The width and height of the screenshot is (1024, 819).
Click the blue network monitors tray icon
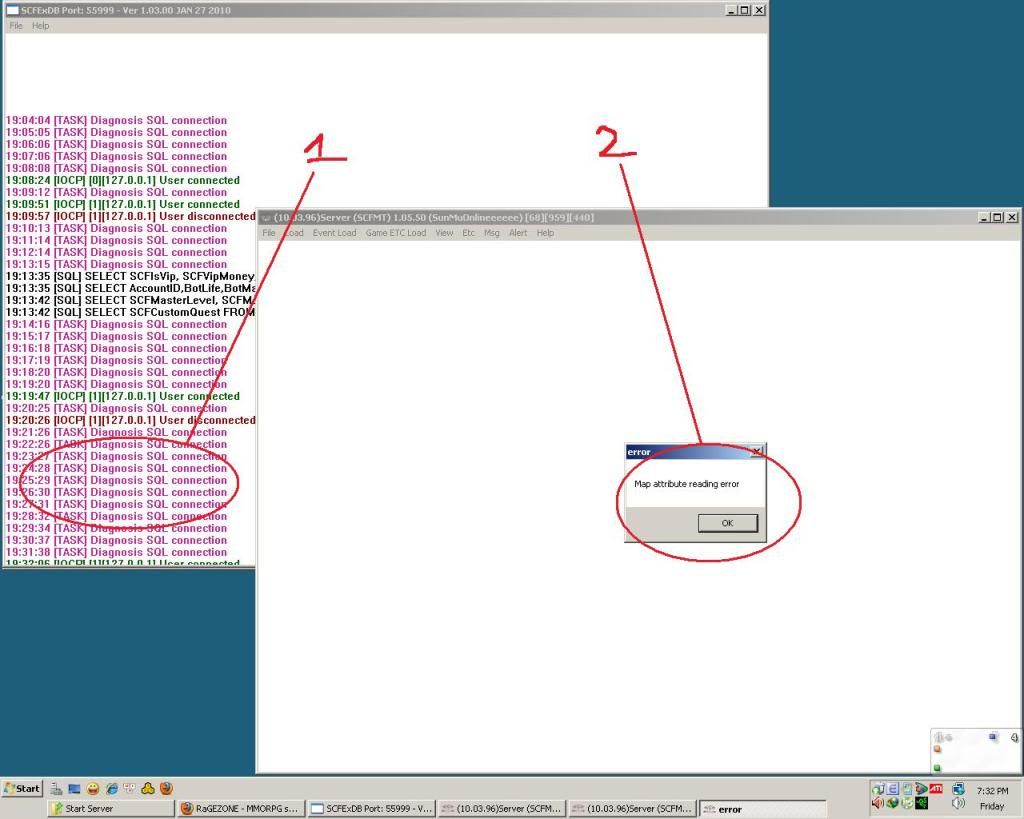[x=958, y=789]
